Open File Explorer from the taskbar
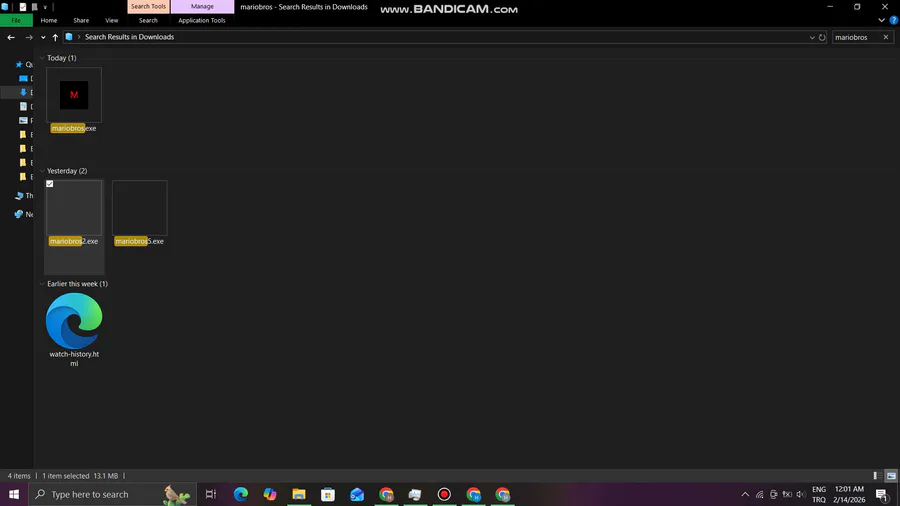The height and width of the screenshot is (506, 900). click(x=298, y=494)
